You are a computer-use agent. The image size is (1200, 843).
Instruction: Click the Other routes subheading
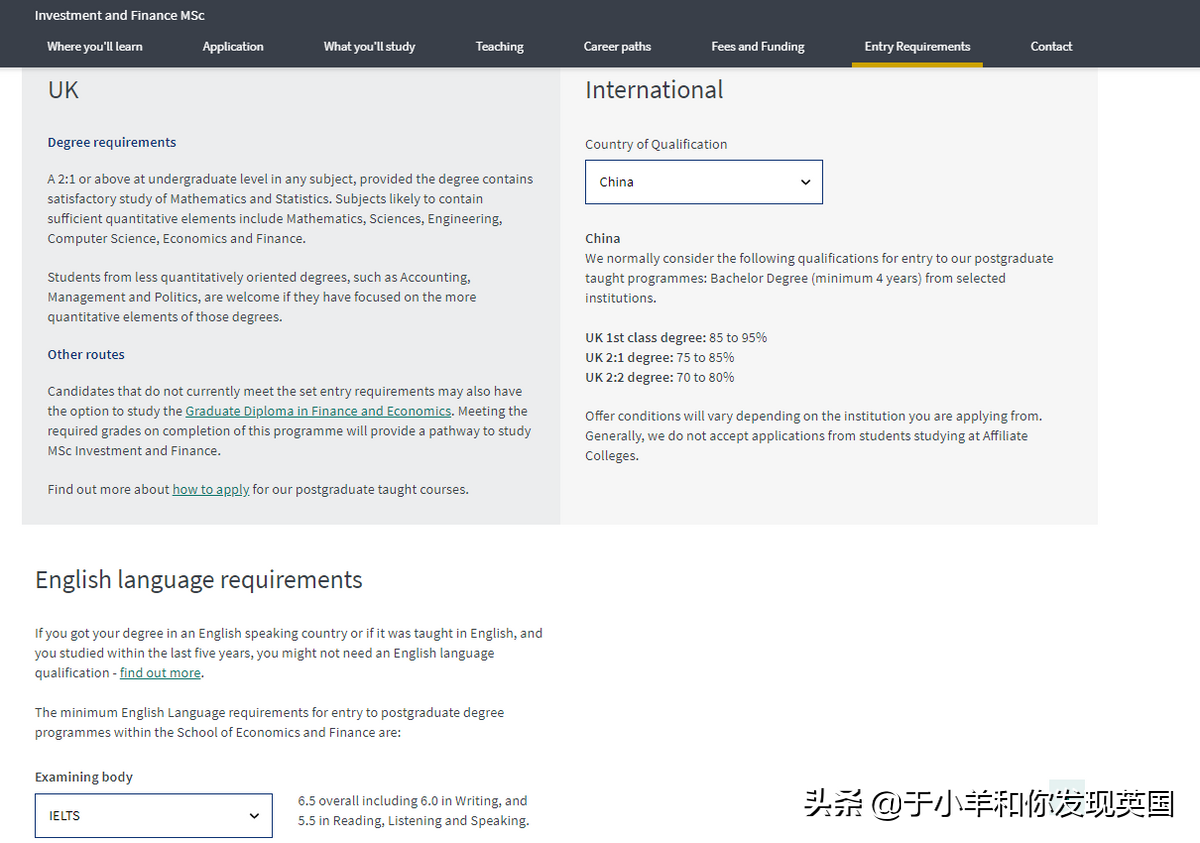86,354
